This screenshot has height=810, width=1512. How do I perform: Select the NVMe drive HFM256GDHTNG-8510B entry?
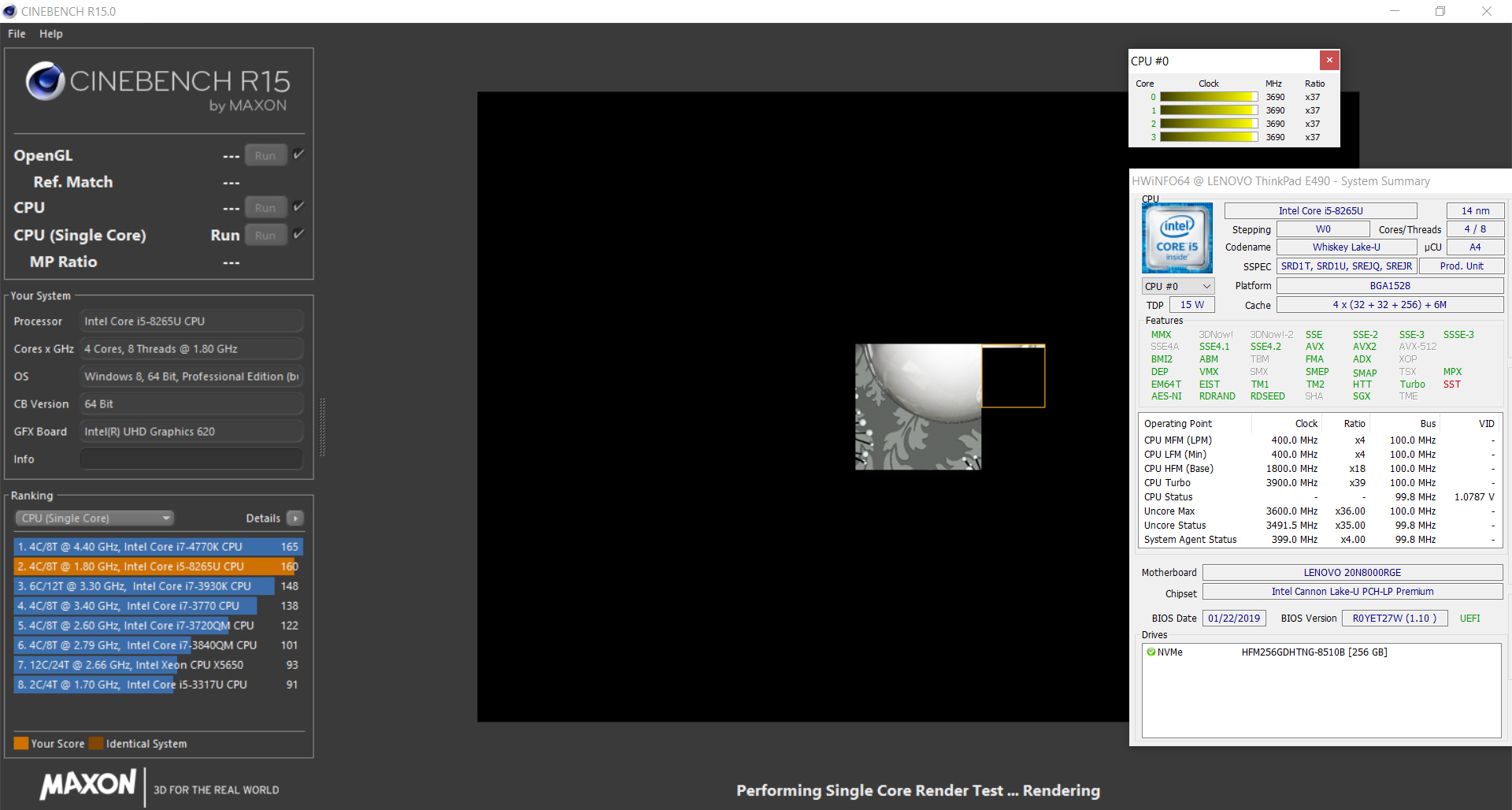click(x=1314, y=652)
